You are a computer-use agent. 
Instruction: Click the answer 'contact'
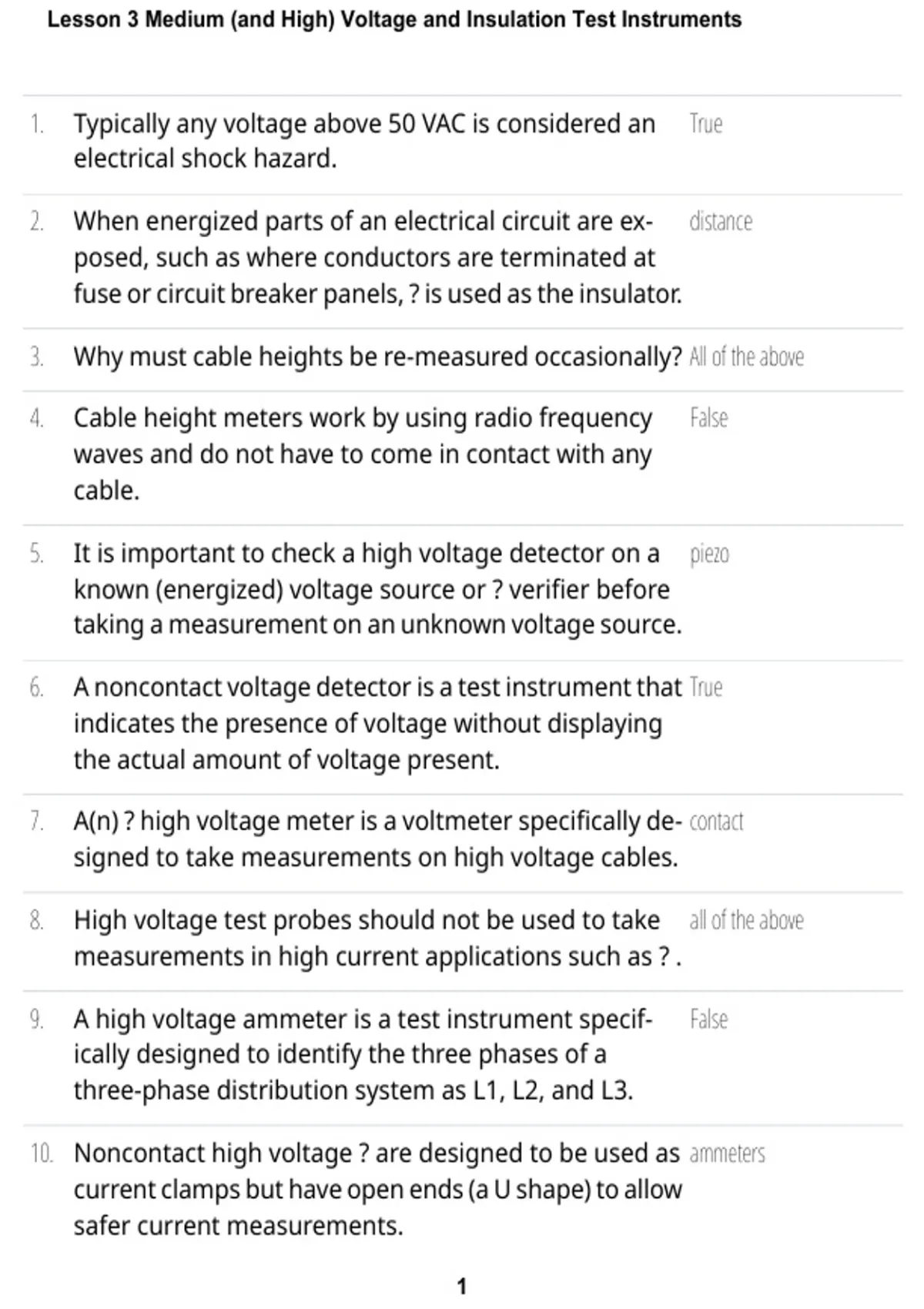(x=716, y=822)
